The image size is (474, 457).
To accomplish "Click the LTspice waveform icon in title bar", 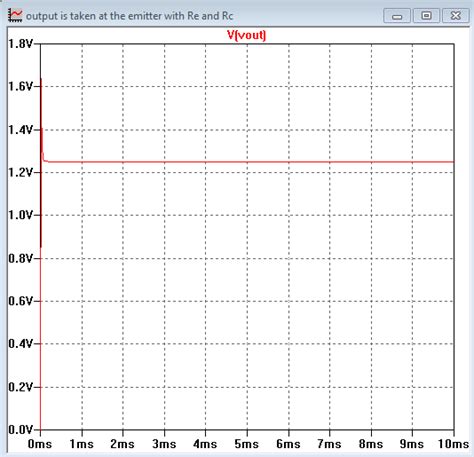I will 15,15.
